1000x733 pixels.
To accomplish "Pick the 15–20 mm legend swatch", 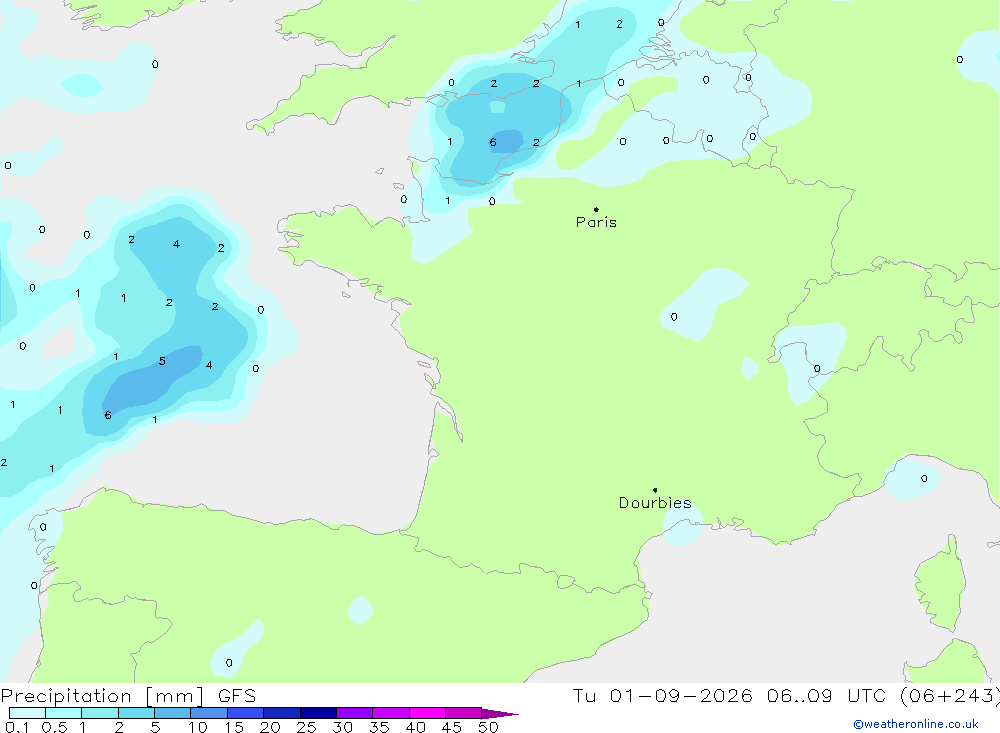I will click(245, 713).
